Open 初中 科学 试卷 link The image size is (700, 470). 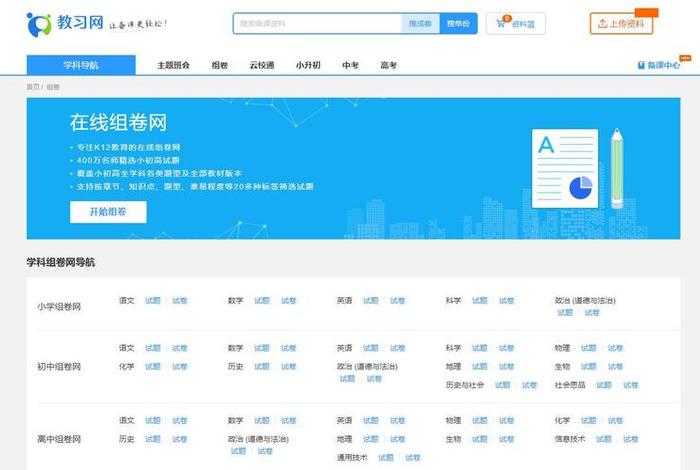click(506, 348)
